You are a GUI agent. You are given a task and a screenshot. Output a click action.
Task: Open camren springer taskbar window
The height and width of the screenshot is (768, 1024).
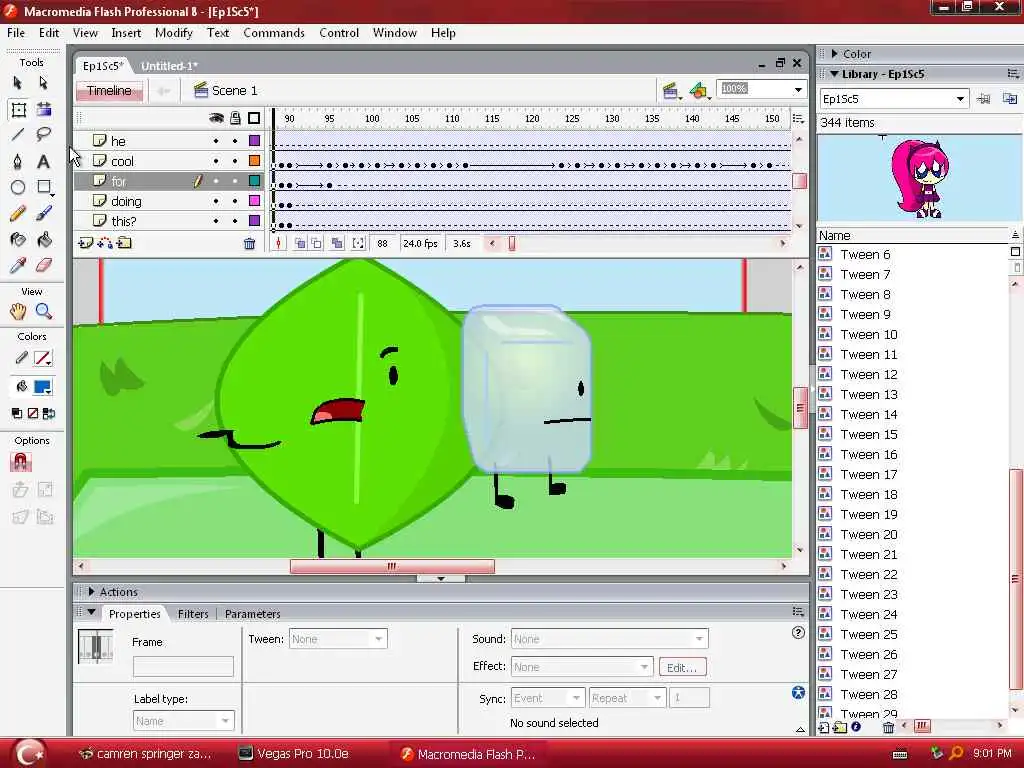coord(144,754)
